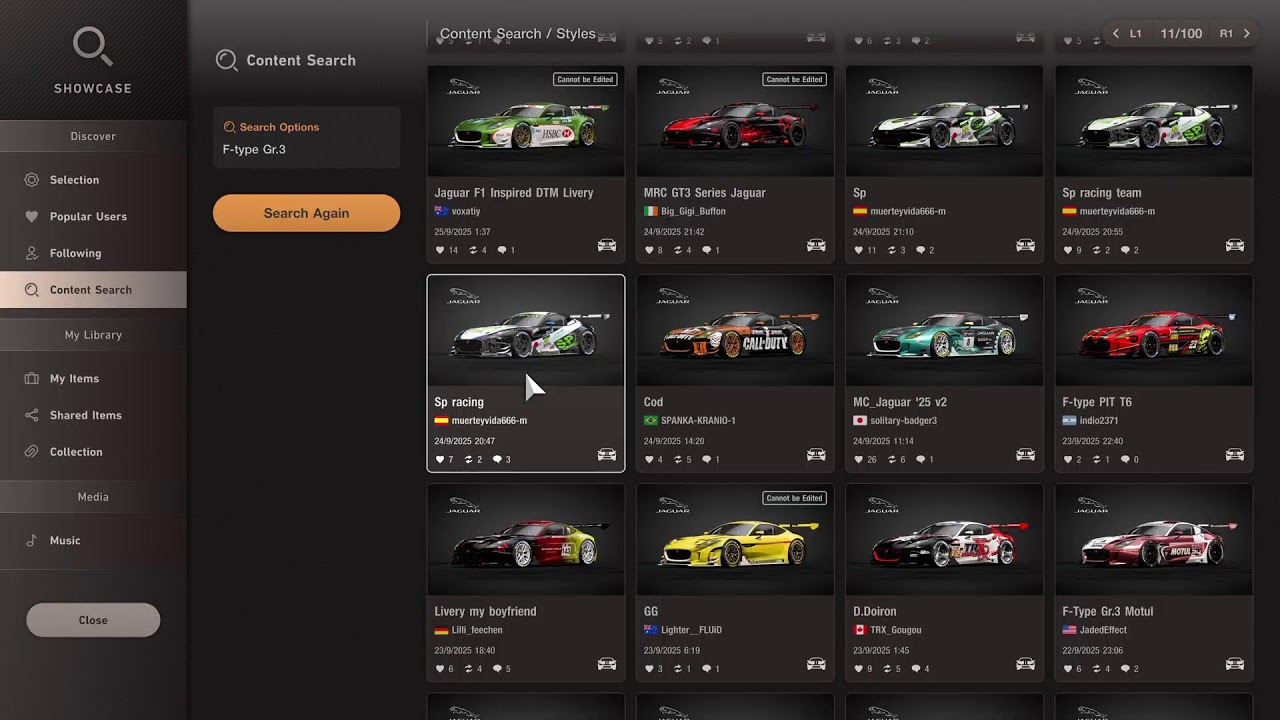Click the My Items briefcase icon
Viewport: 1280px width, 720px height.
point(32,379)
